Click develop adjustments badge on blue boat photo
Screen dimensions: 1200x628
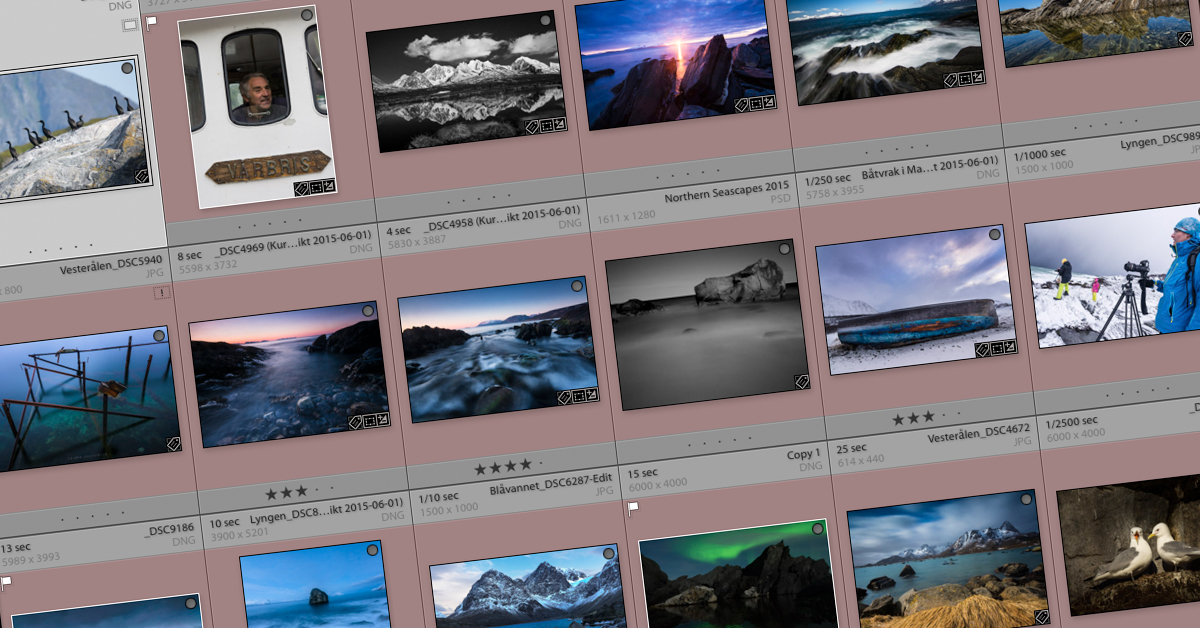(1010, 347)
